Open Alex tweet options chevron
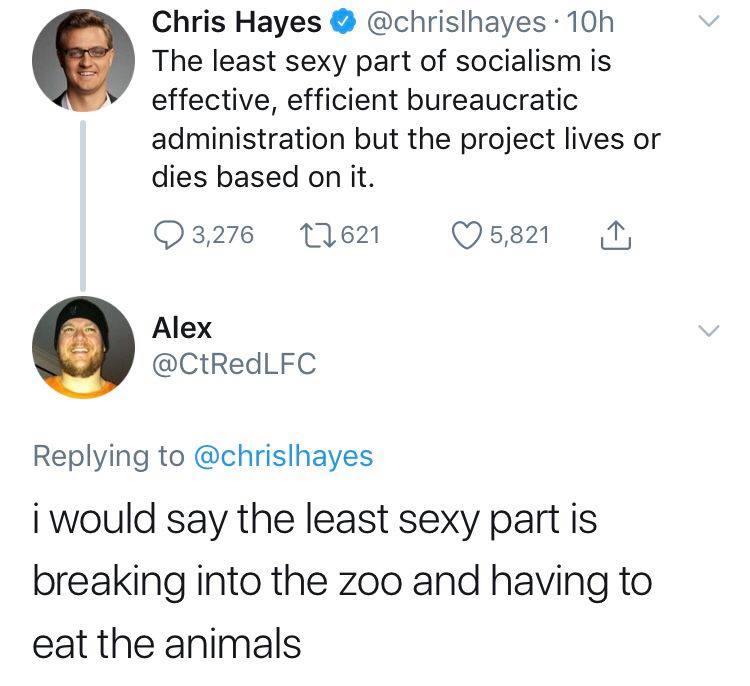Viewport: 750px width, 686px height. click(708, 331)
